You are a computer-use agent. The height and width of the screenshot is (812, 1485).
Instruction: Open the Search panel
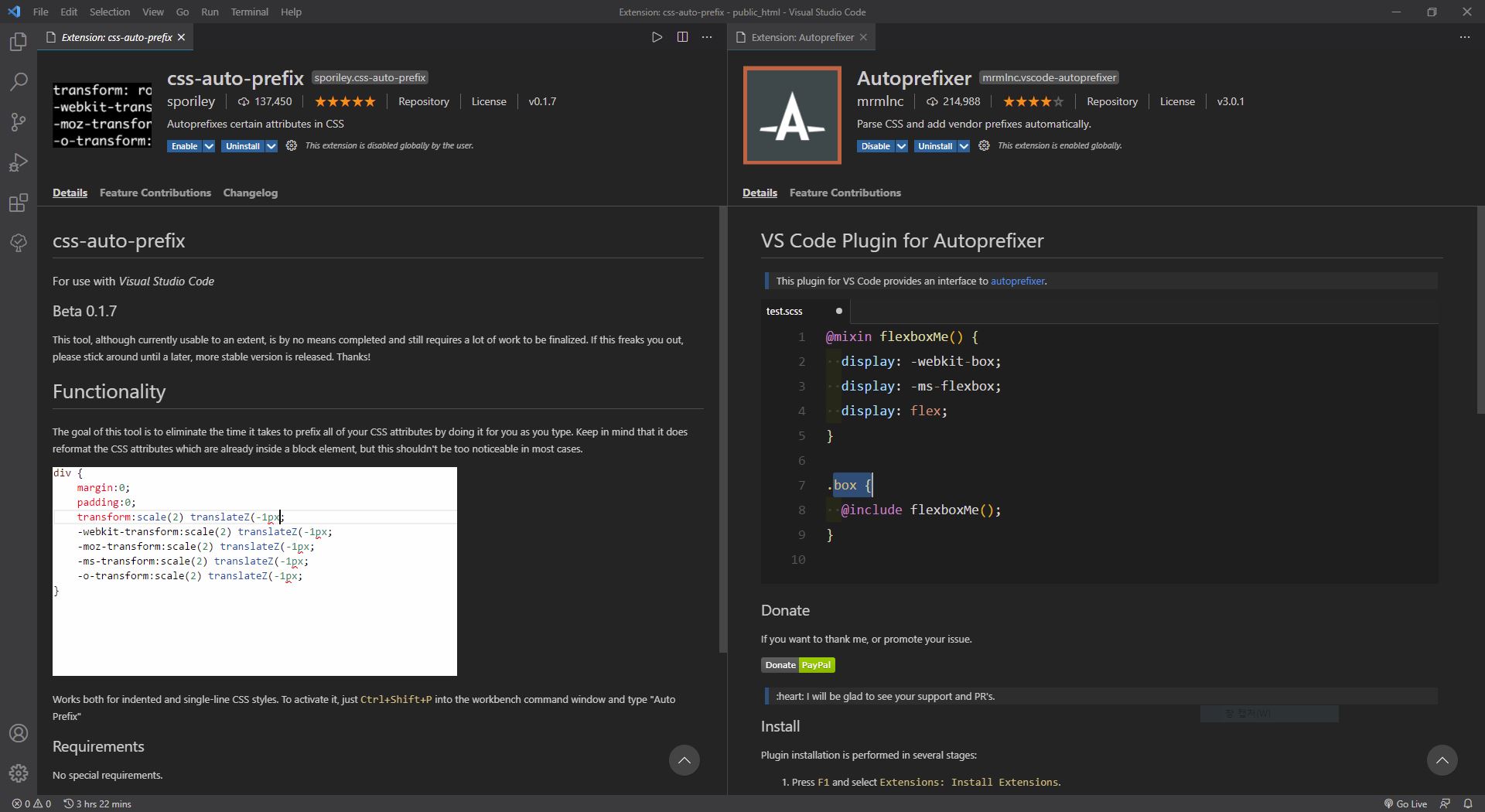point(19,82)
